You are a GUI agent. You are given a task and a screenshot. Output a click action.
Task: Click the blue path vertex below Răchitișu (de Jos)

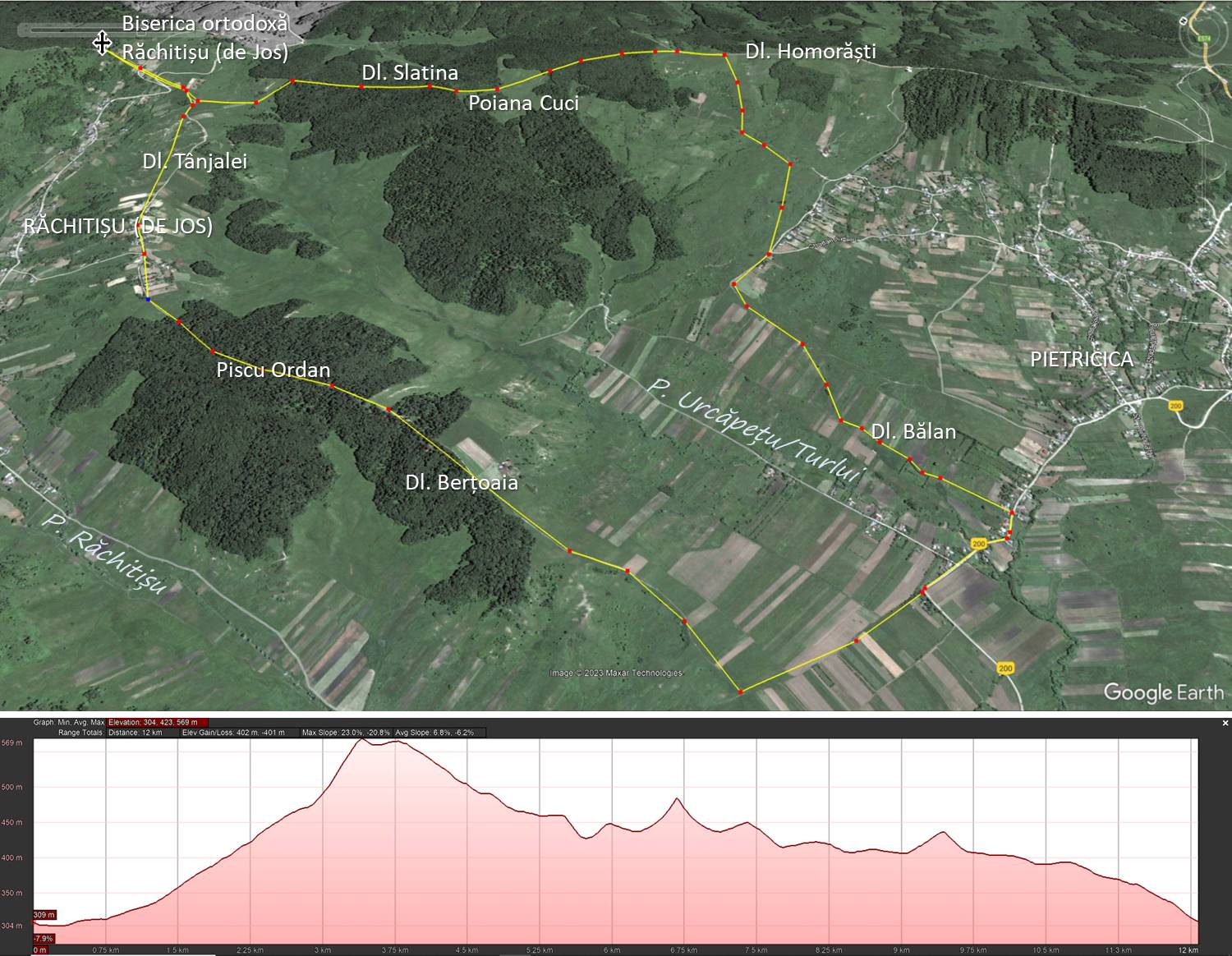point(148,300)
